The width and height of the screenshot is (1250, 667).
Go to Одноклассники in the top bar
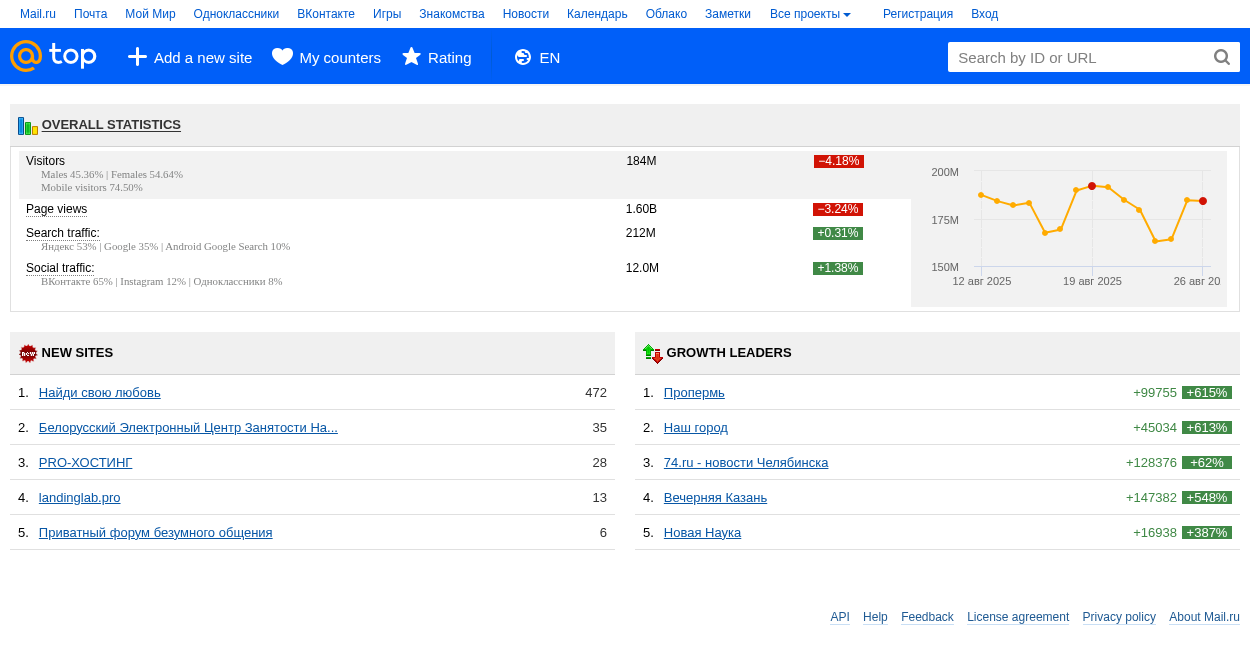(236, 14)
